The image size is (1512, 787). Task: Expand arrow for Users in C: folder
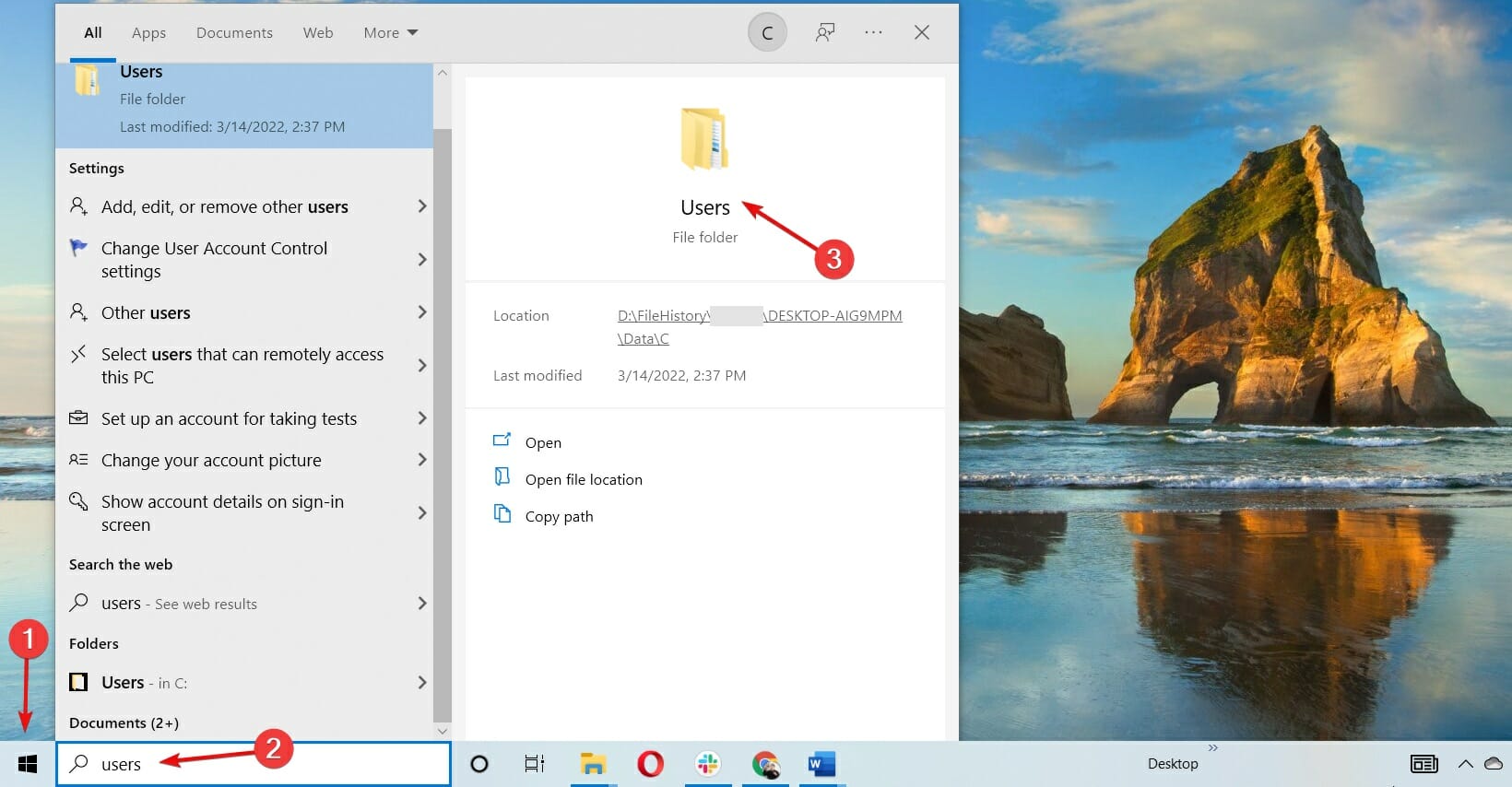pyautogui.click(x=422, y=683)
